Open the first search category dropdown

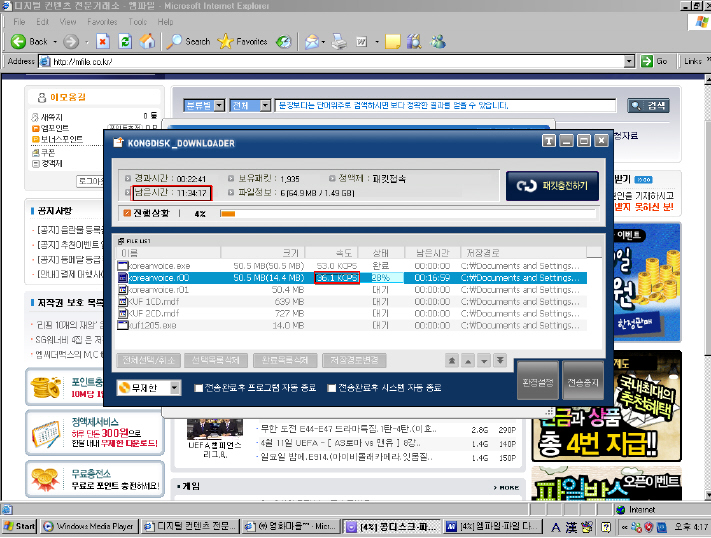click(x=219, y=106)
